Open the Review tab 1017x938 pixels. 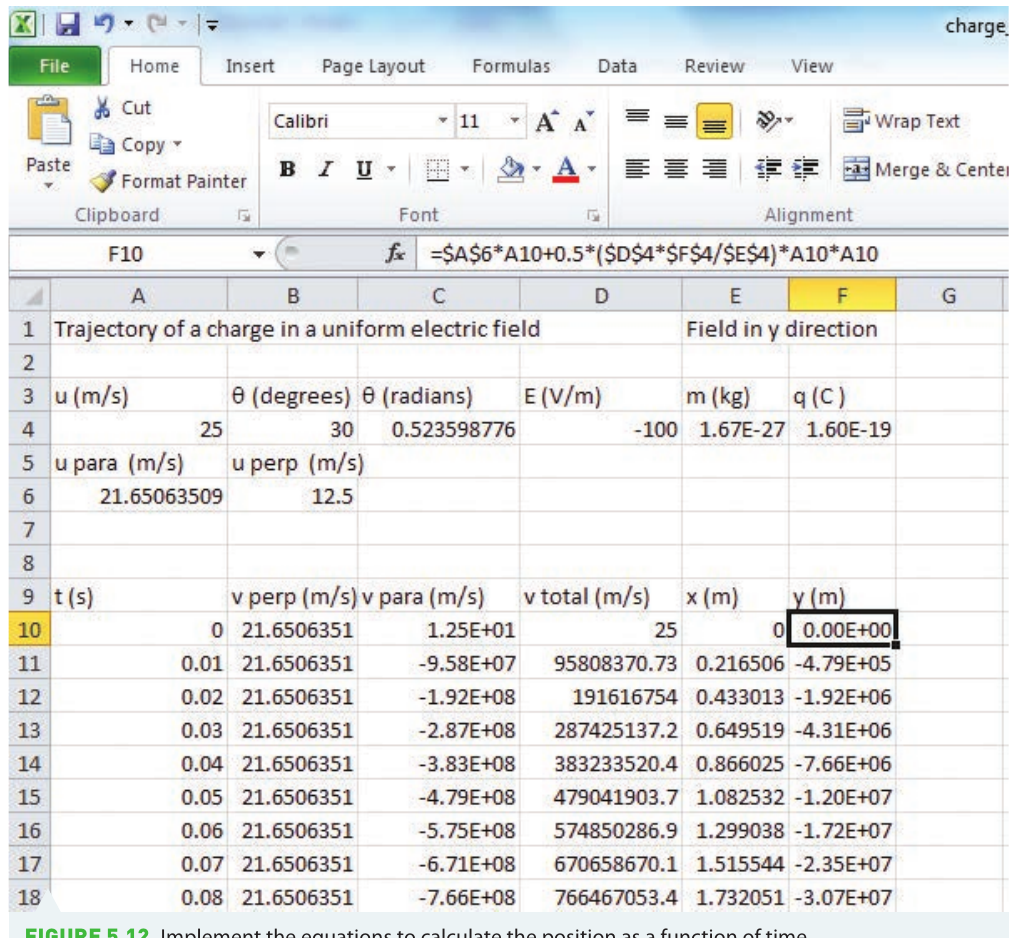(x=714, y=66)
